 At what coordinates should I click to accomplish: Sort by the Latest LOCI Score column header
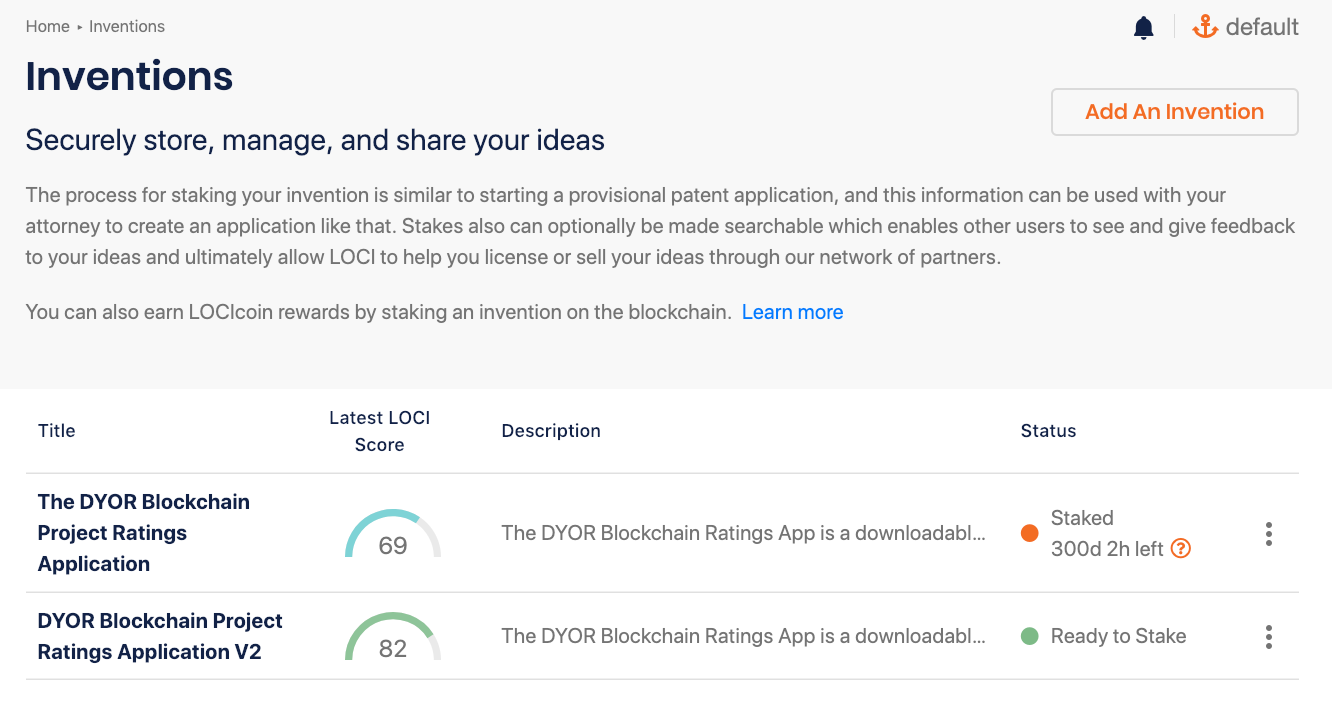pyautogui.click(x=379, y=431)
